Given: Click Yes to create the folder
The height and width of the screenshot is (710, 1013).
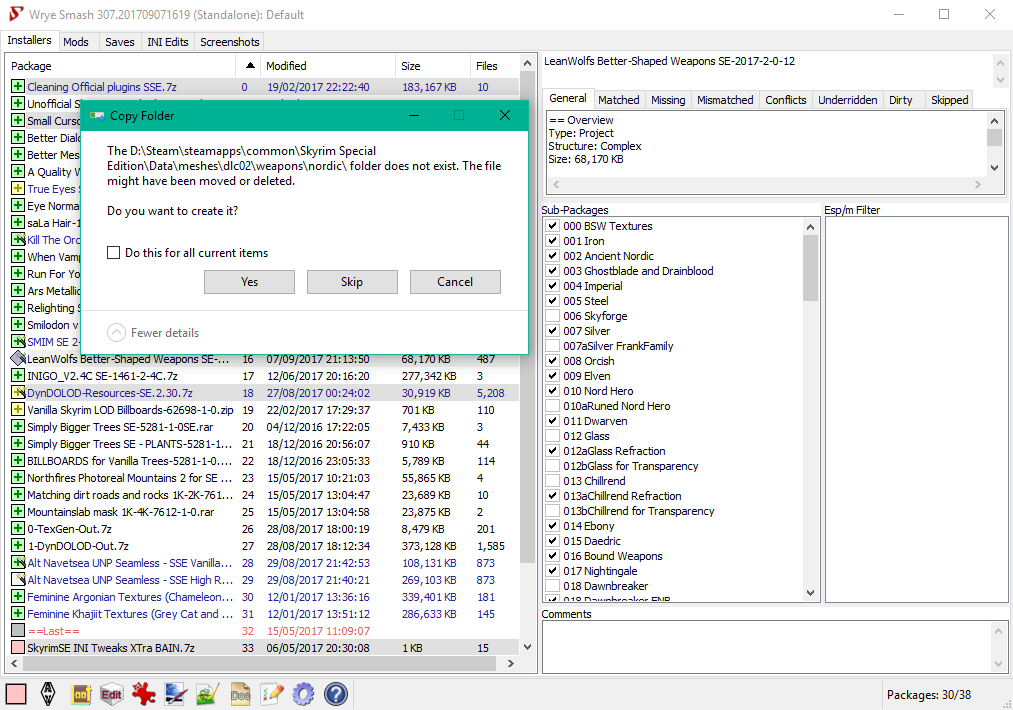Looking at the screenshot, I should click(x=249, y=282).
